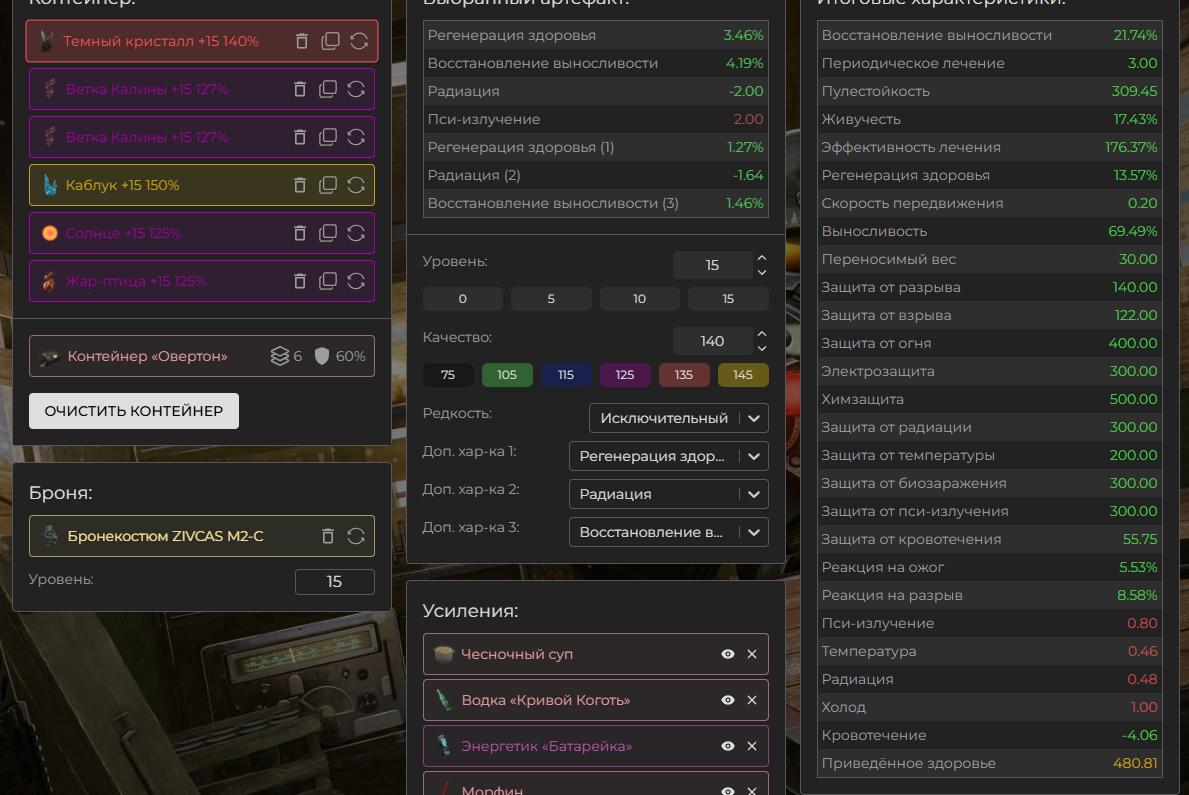Increase the Уровень value with up arrow
The image size is (1189, 795).
click(x=762, y=258)
